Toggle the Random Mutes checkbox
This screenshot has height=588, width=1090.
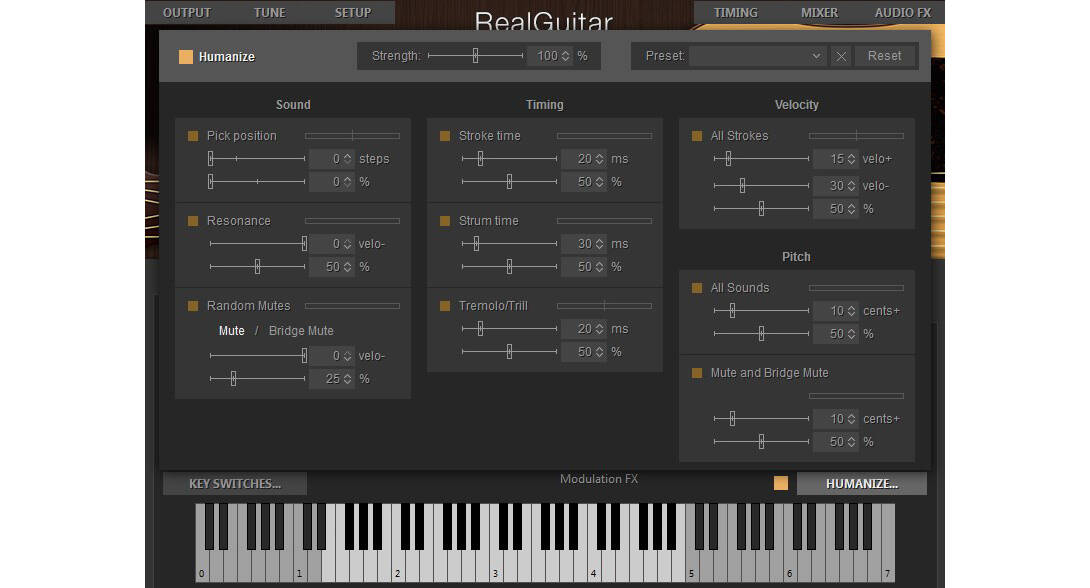click(193, 306)
